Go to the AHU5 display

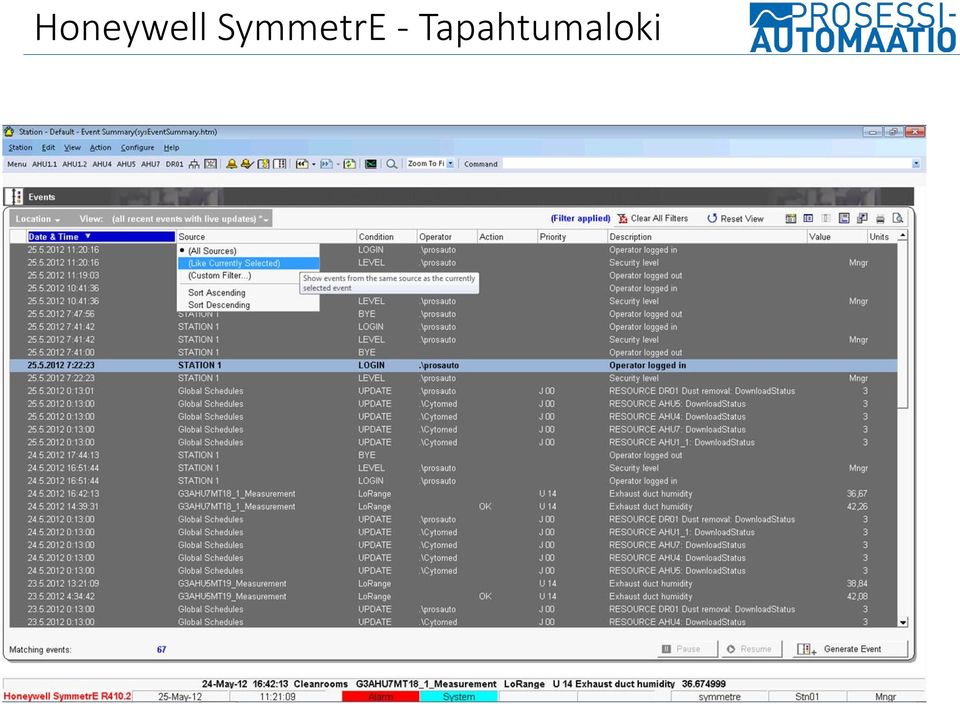point(126,164)
